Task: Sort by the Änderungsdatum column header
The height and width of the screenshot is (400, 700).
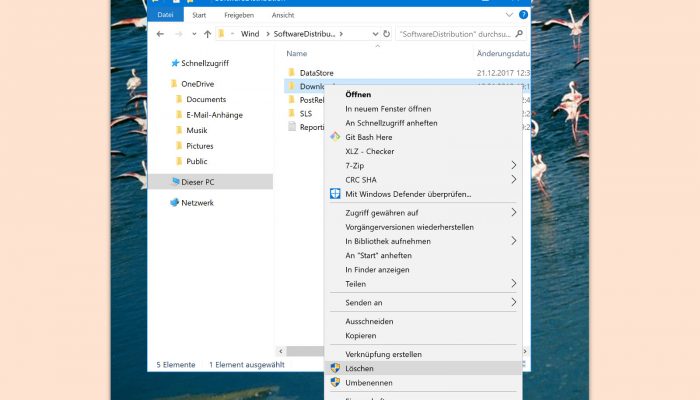Action: (503, 54)
